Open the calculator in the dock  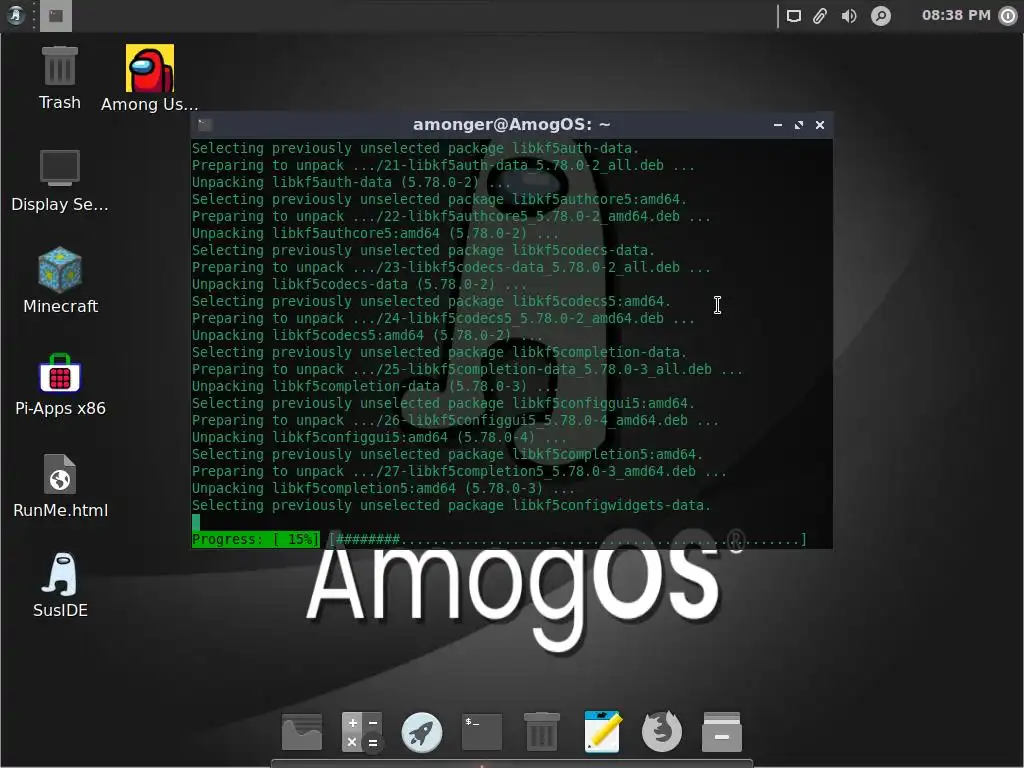click(362, 732)
